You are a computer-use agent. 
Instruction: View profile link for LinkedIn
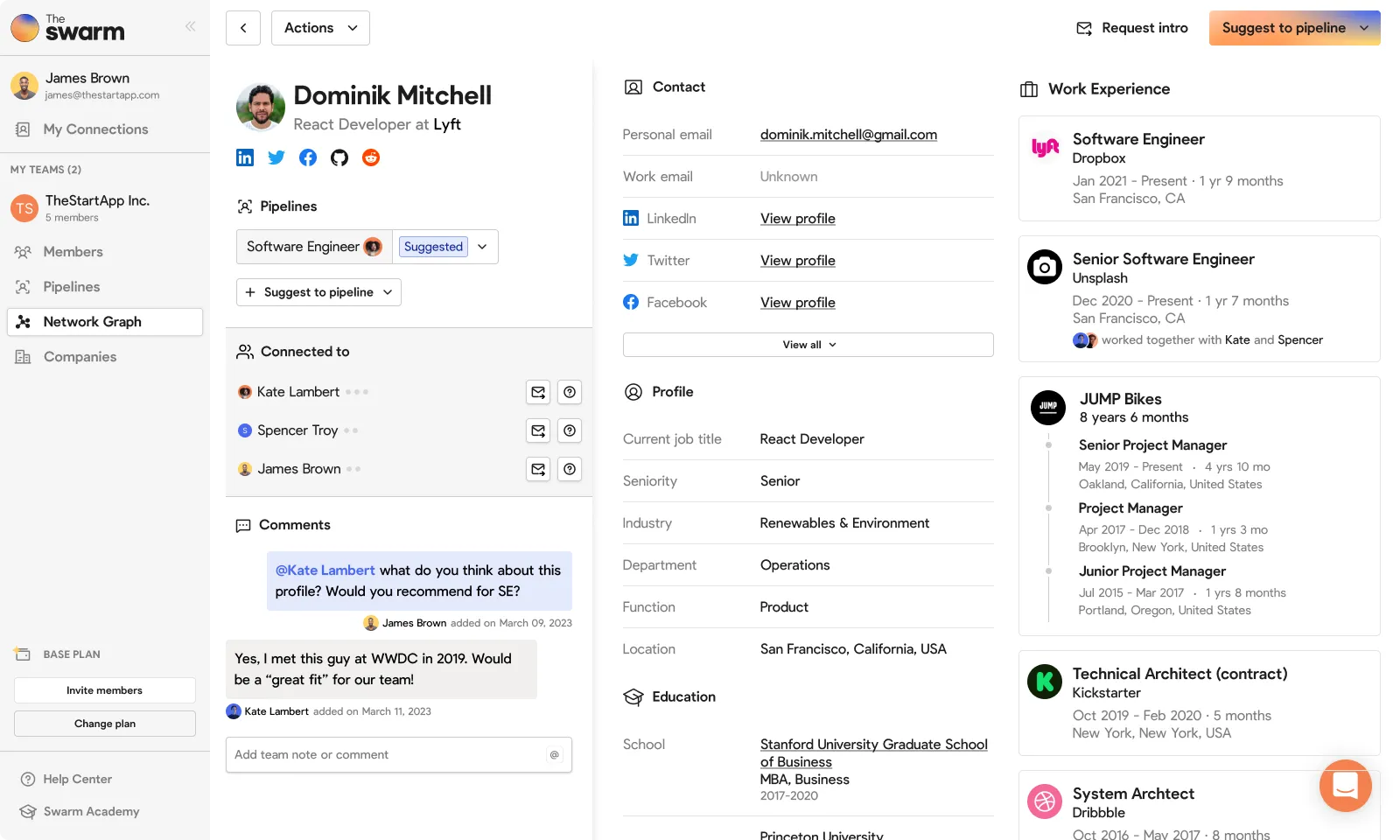coord(798,219)
